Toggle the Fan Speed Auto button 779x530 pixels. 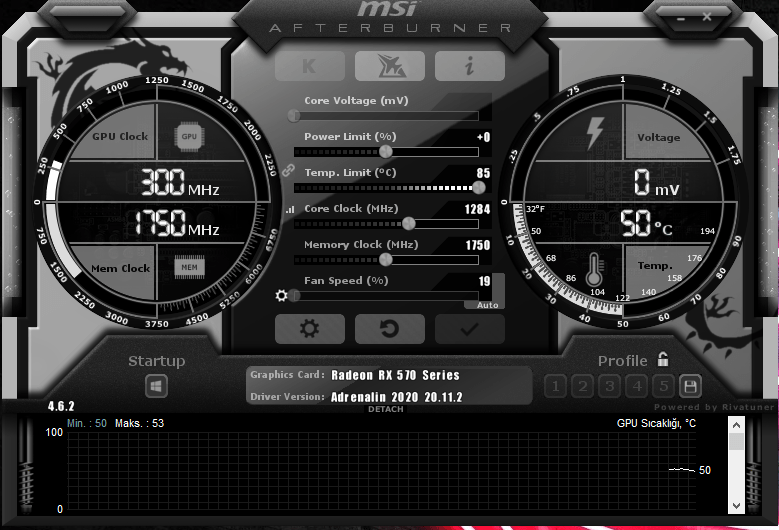[487, 305]
